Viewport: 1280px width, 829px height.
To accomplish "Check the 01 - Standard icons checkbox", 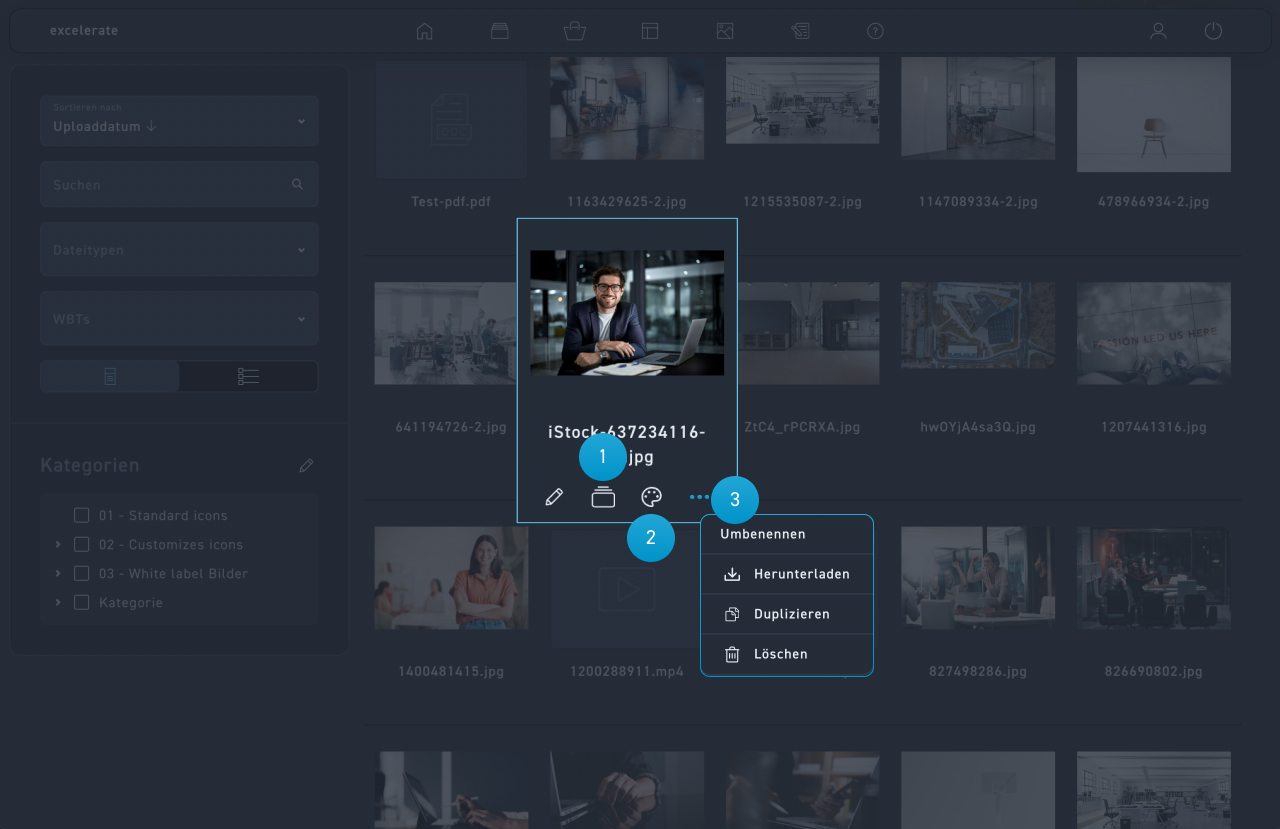I will [82, 516].
